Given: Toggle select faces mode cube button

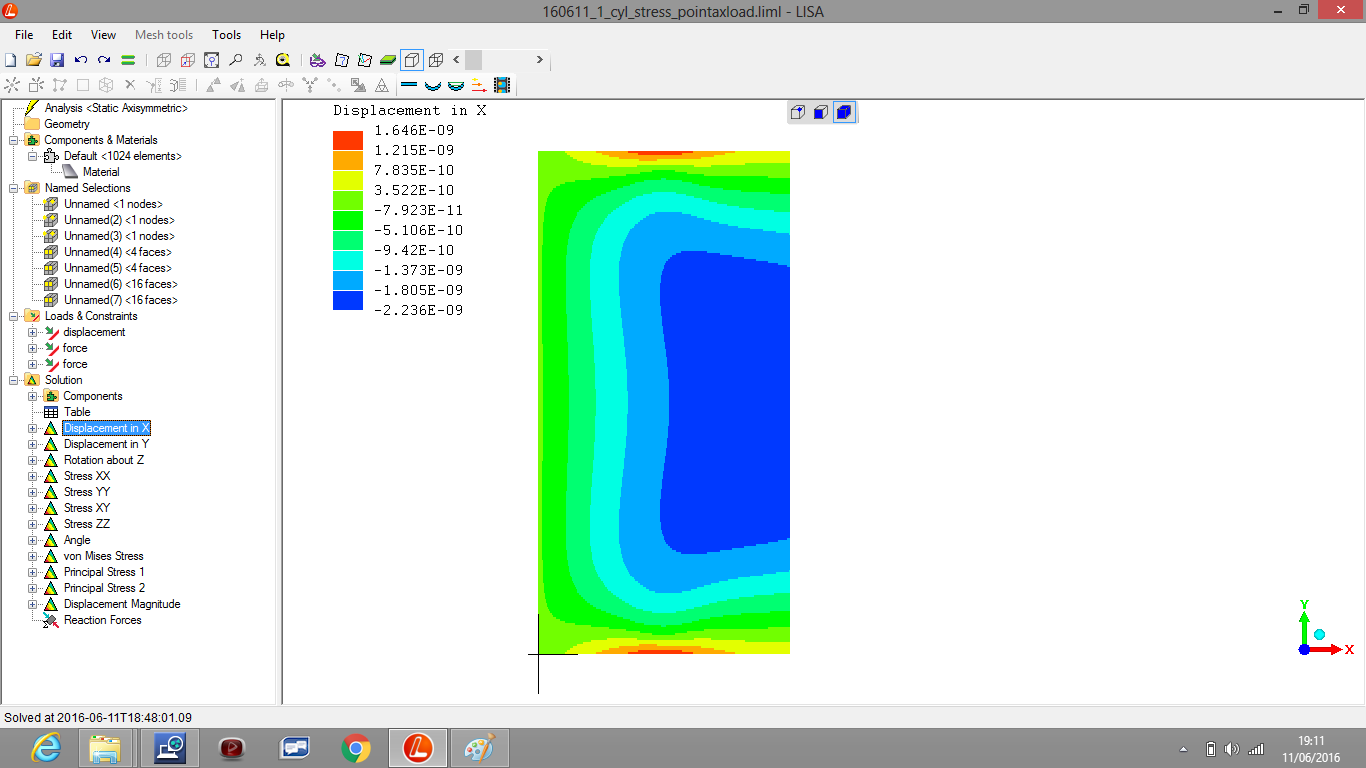Looking at the screenshot, I should [821, 112].
